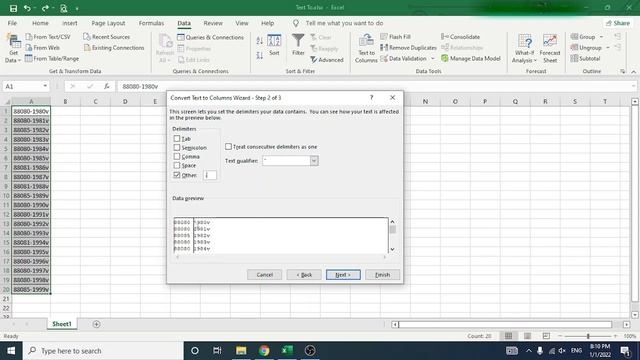Open the File menu
Screen dimensions: 640x360
pos(12,23)
